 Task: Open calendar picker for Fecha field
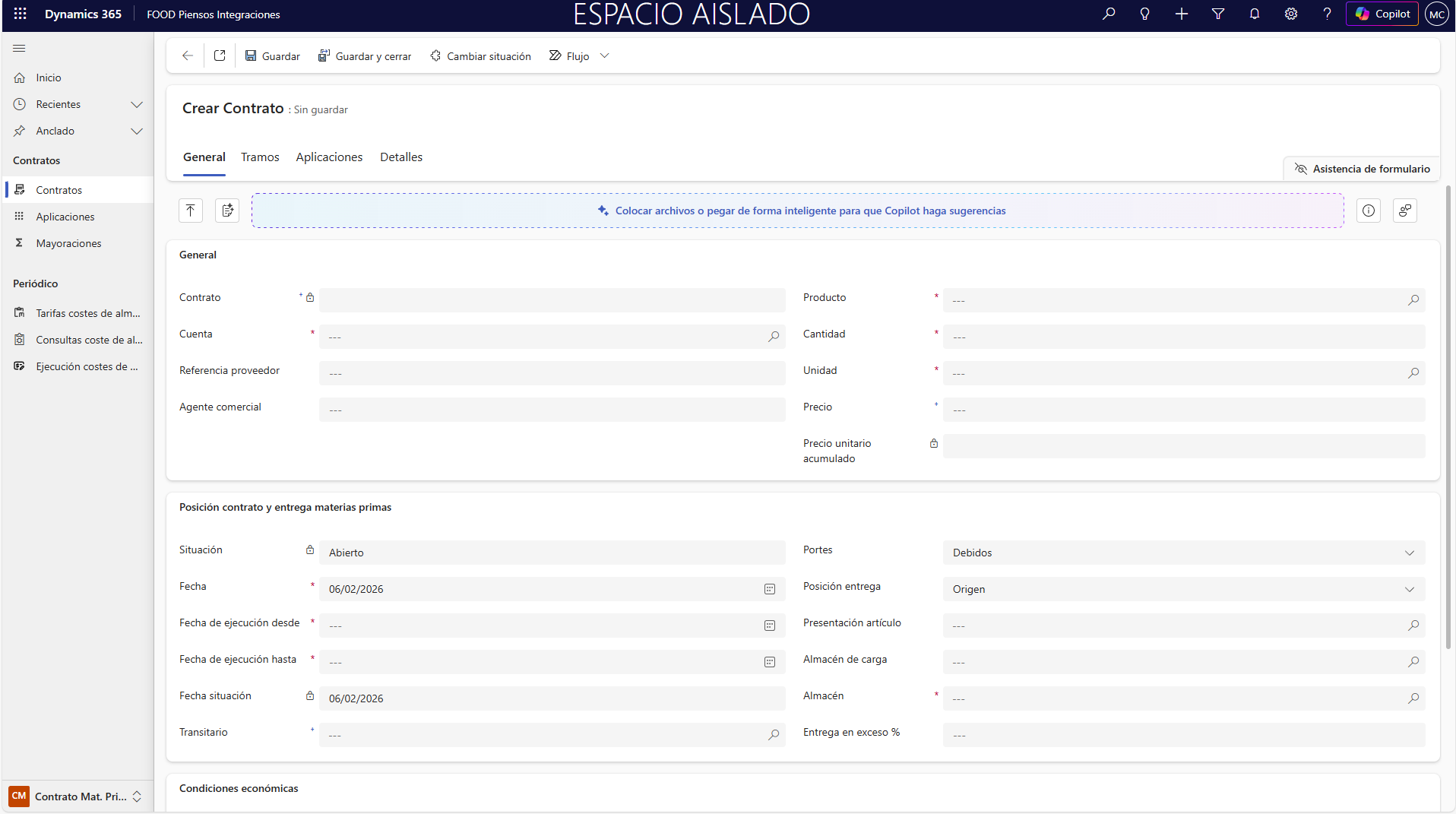point(770,589)
